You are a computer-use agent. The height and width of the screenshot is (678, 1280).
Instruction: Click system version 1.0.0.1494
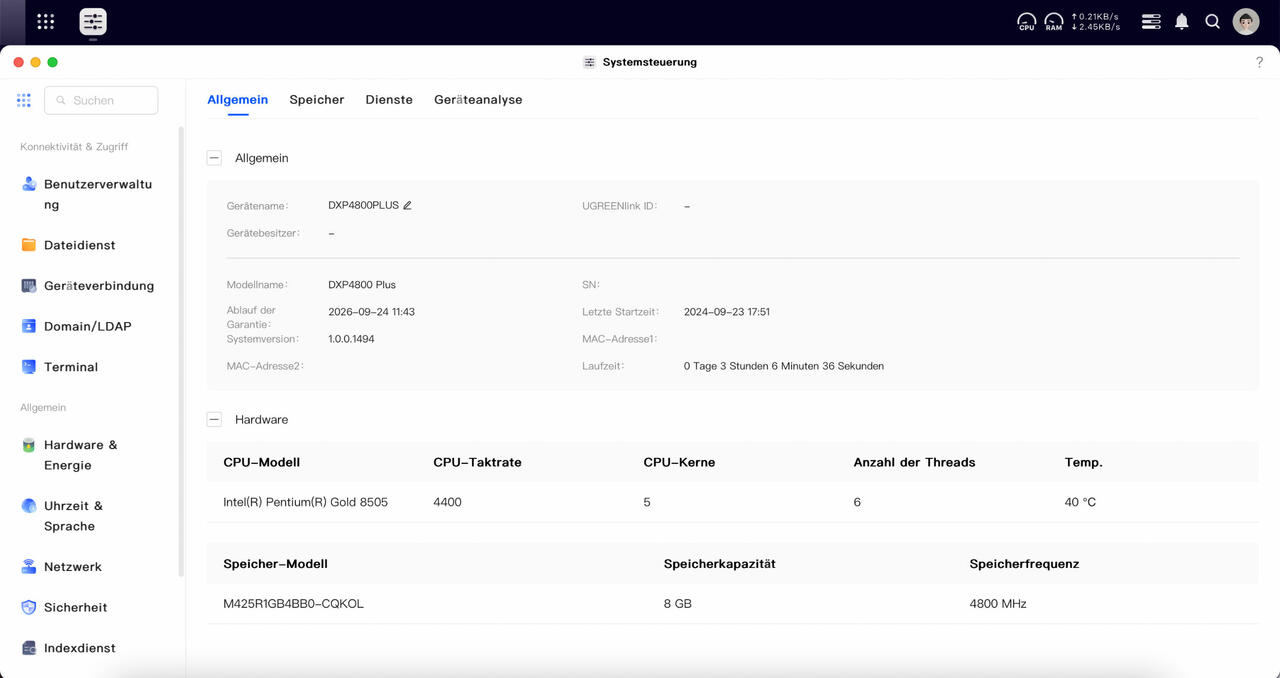pyautogui.click(x=351, y=339)
